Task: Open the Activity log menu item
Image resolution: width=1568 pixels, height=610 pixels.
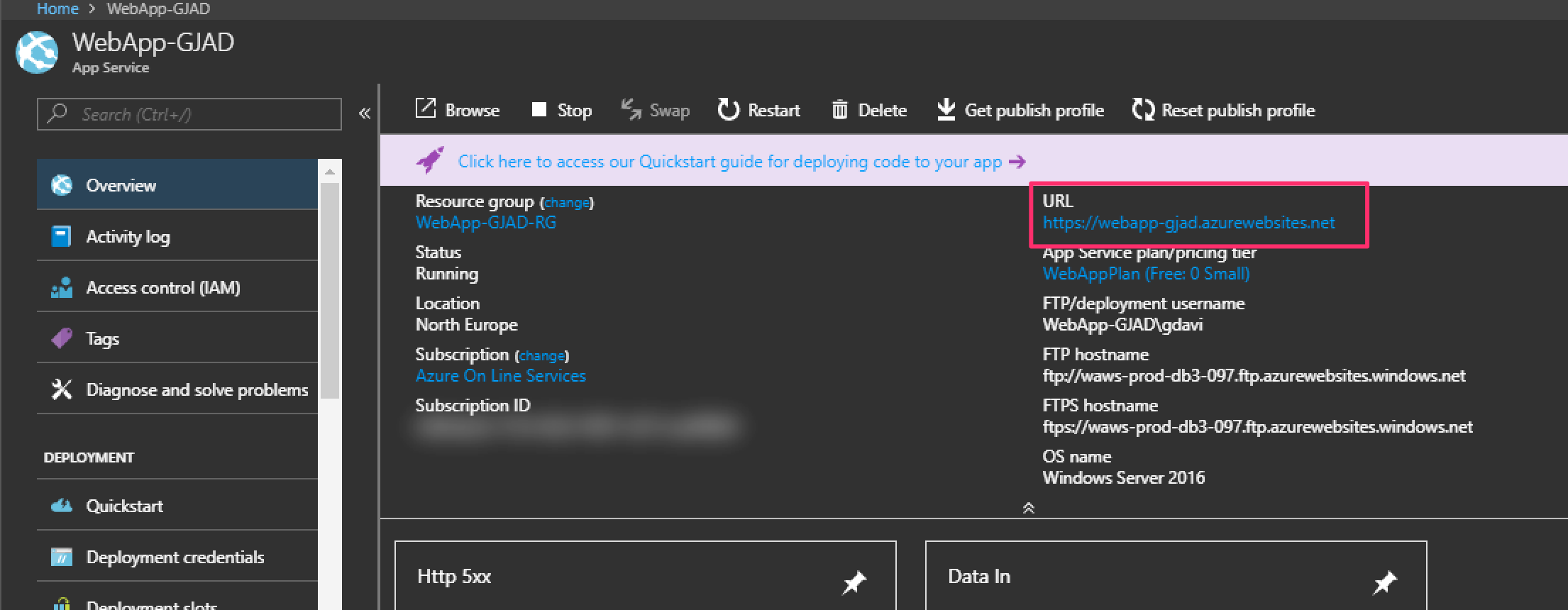Action: click(177, 236)
